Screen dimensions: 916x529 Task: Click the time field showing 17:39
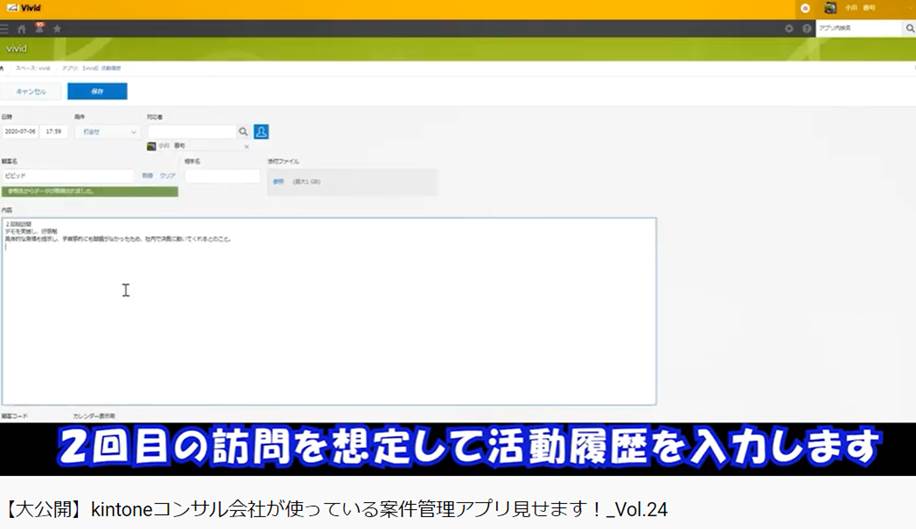click(x=54, y=132)
